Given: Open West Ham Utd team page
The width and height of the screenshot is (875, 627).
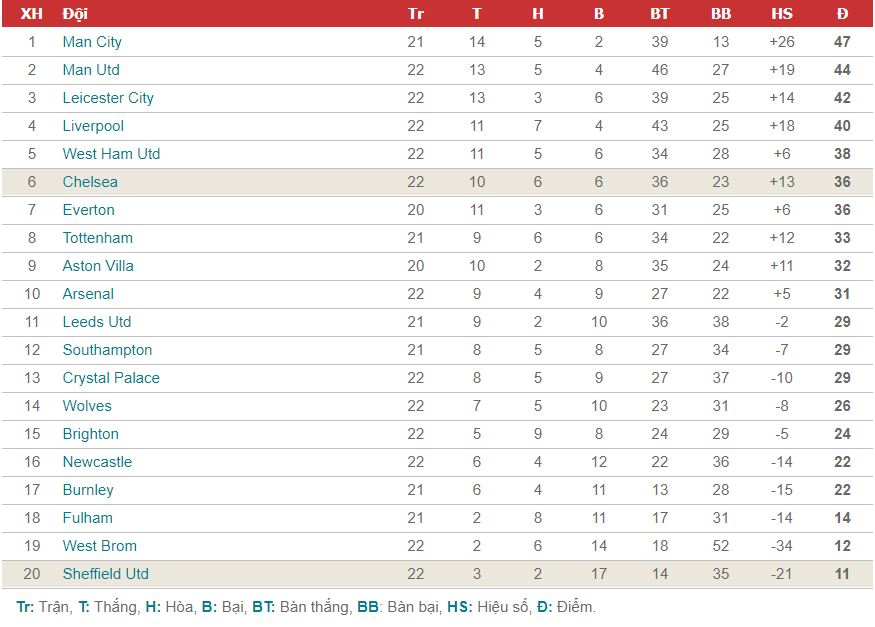Looking at the screenshot, I should 111,154.
